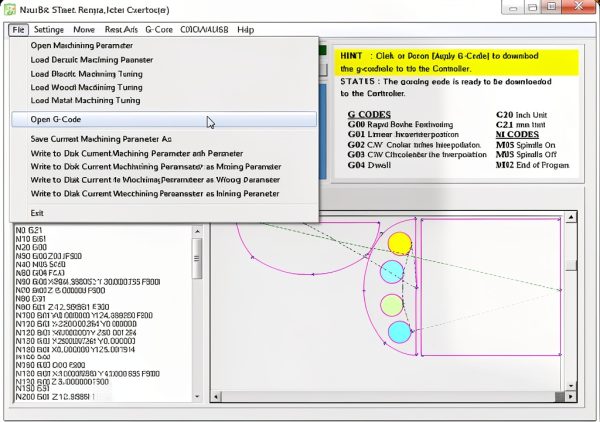Viewport: 600px width, 422px height.
Task: Open the Settings menu
Action: [x=49, y=30]
